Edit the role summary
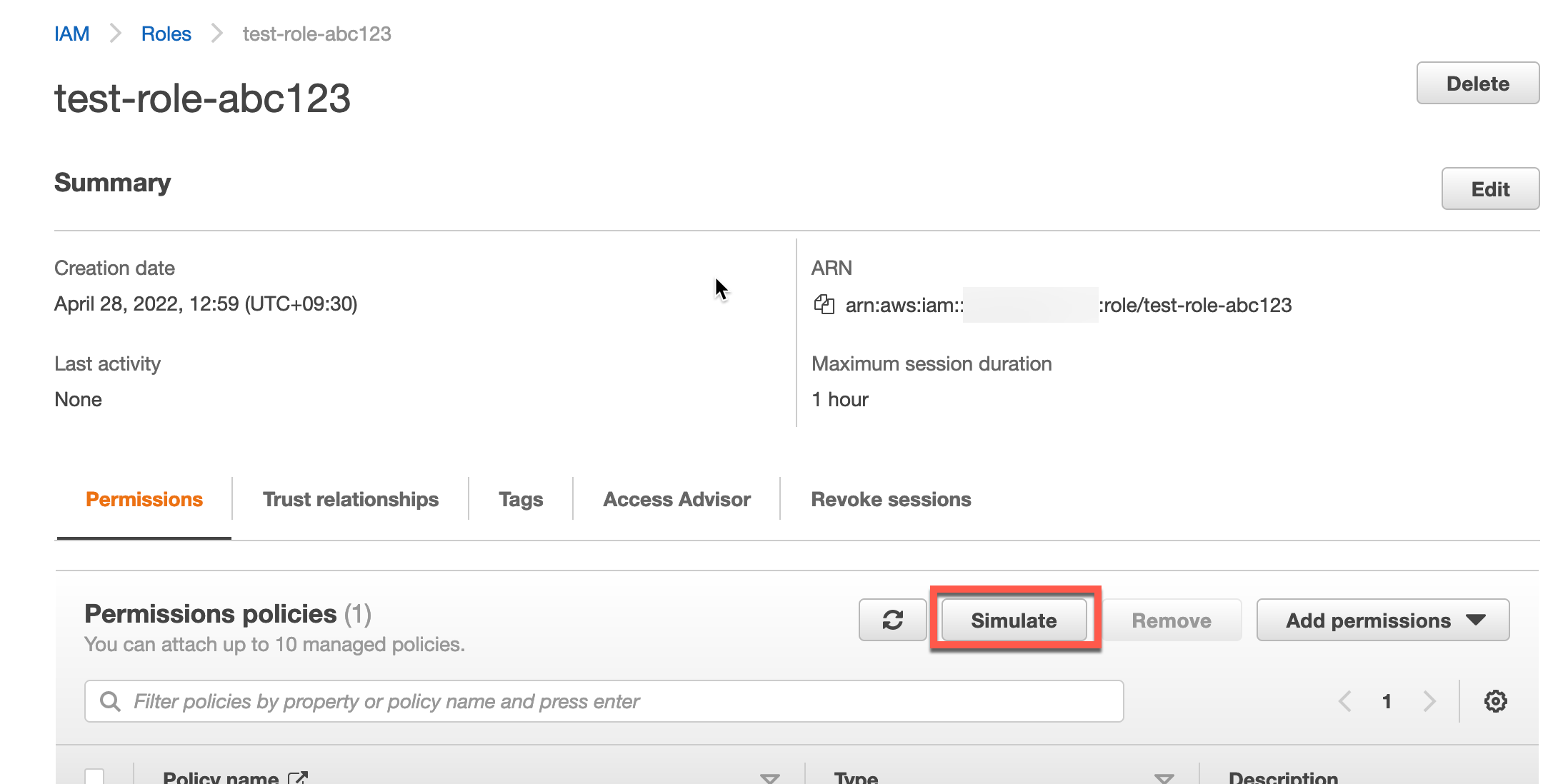 [1489, 189]
